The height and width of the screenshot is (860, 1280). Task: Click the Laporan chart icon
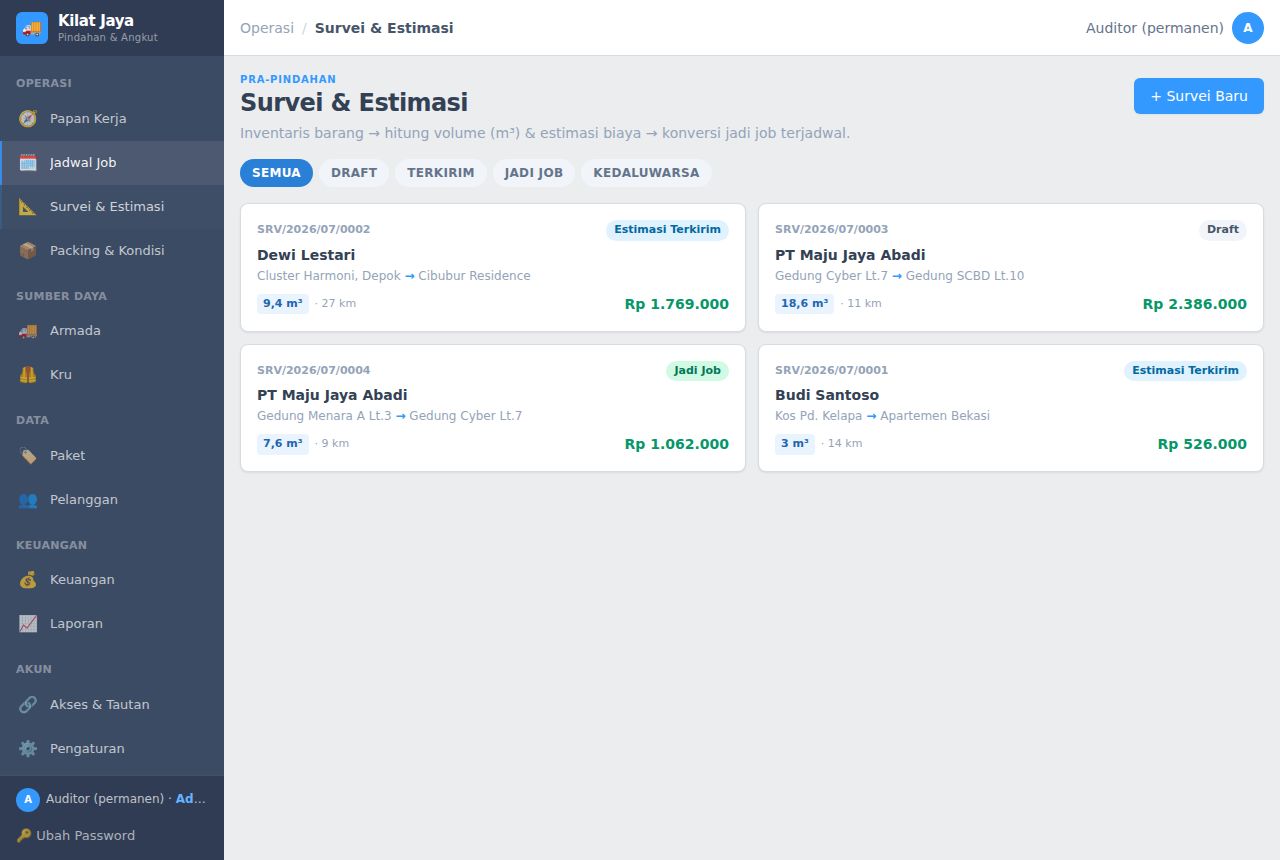pyautogui.click(x=28, y=624)
